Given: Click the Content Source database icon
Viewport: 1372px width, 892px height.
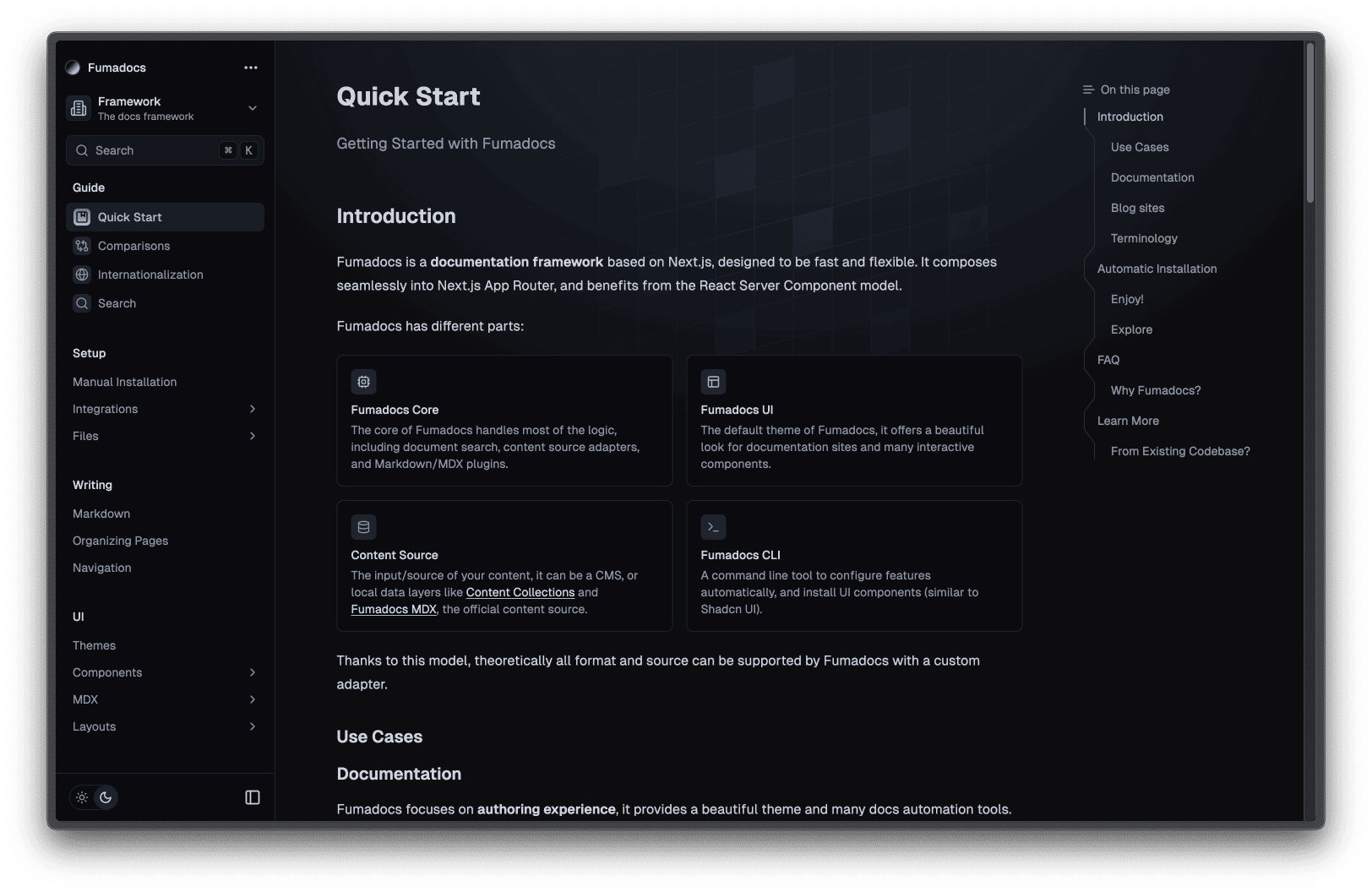Looking at the screenshot, I should click(x=363, y=527).
